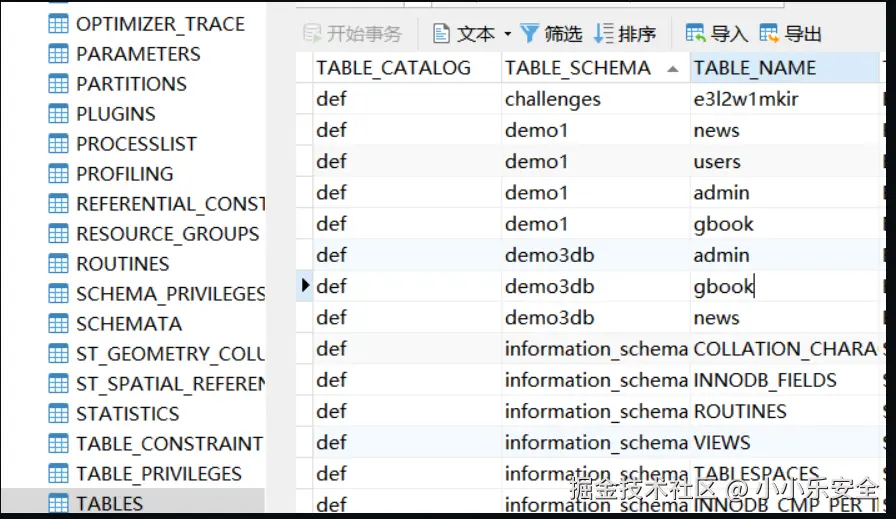Click the export table icon
This screenshot has height=519, width=896.
pyautogui.click(x=770, y=34)
